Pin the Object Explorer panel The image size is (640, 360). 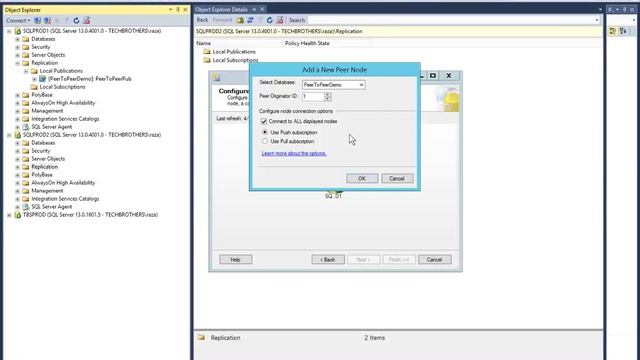point(178,9)
